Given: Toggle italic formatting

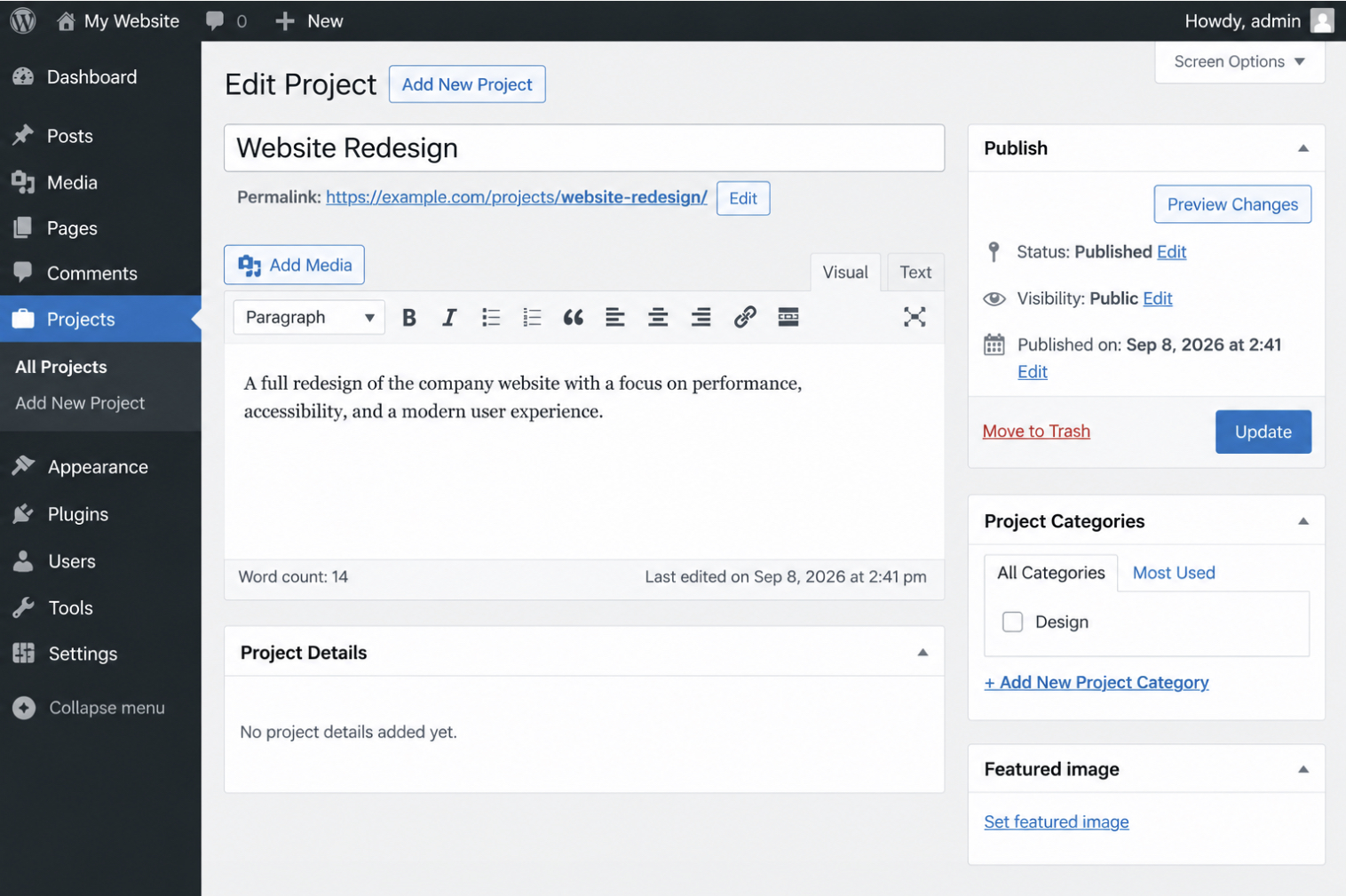Looking at the screenshot, I should [x=449, y=317].
